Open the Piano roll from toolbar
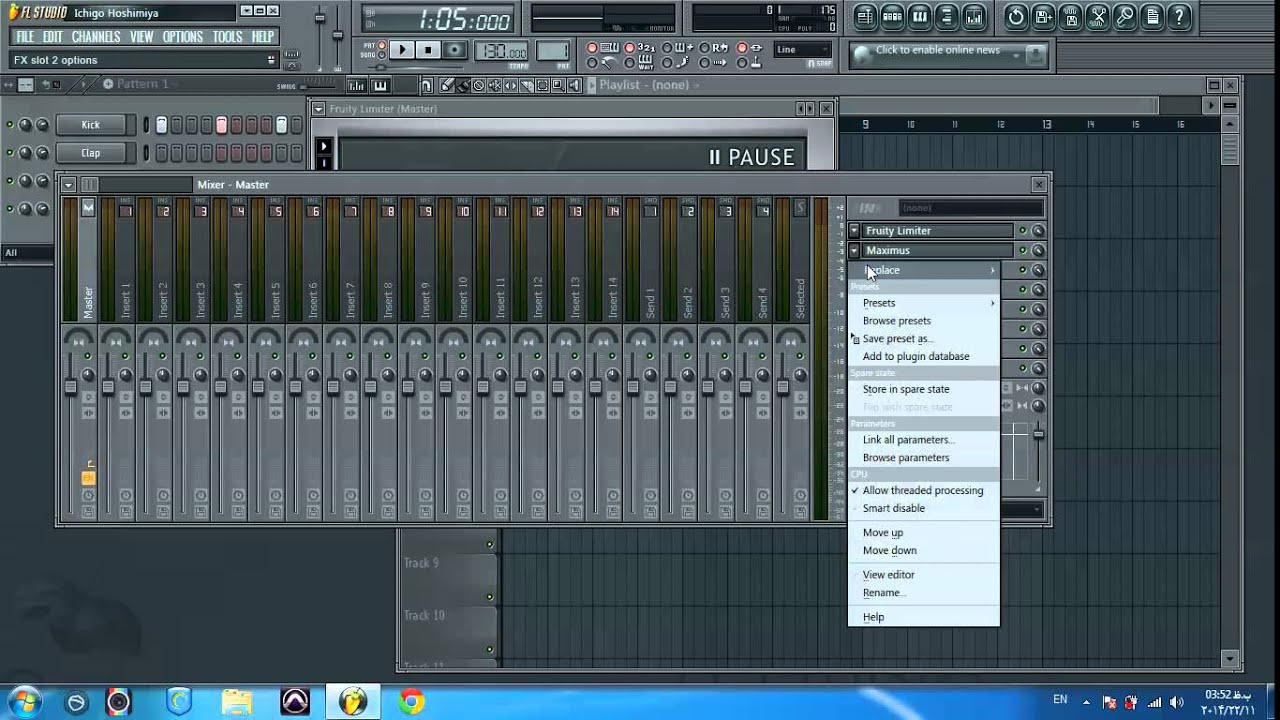The height and width of the screenshot is (720, 1280). (x=919, y=16)
